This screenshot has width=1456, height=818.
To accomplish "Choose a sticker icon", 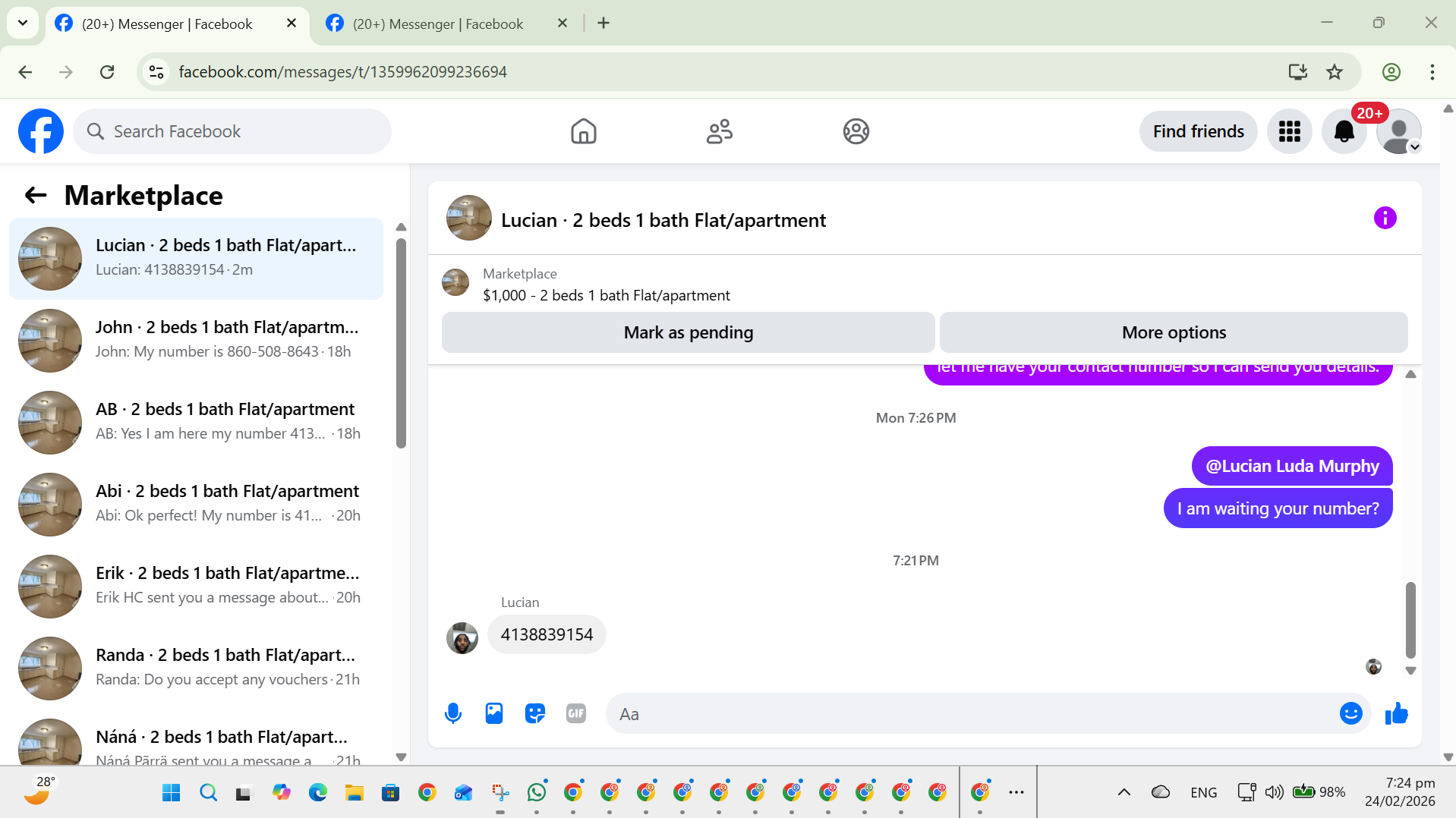I will [x=535, y=713].
